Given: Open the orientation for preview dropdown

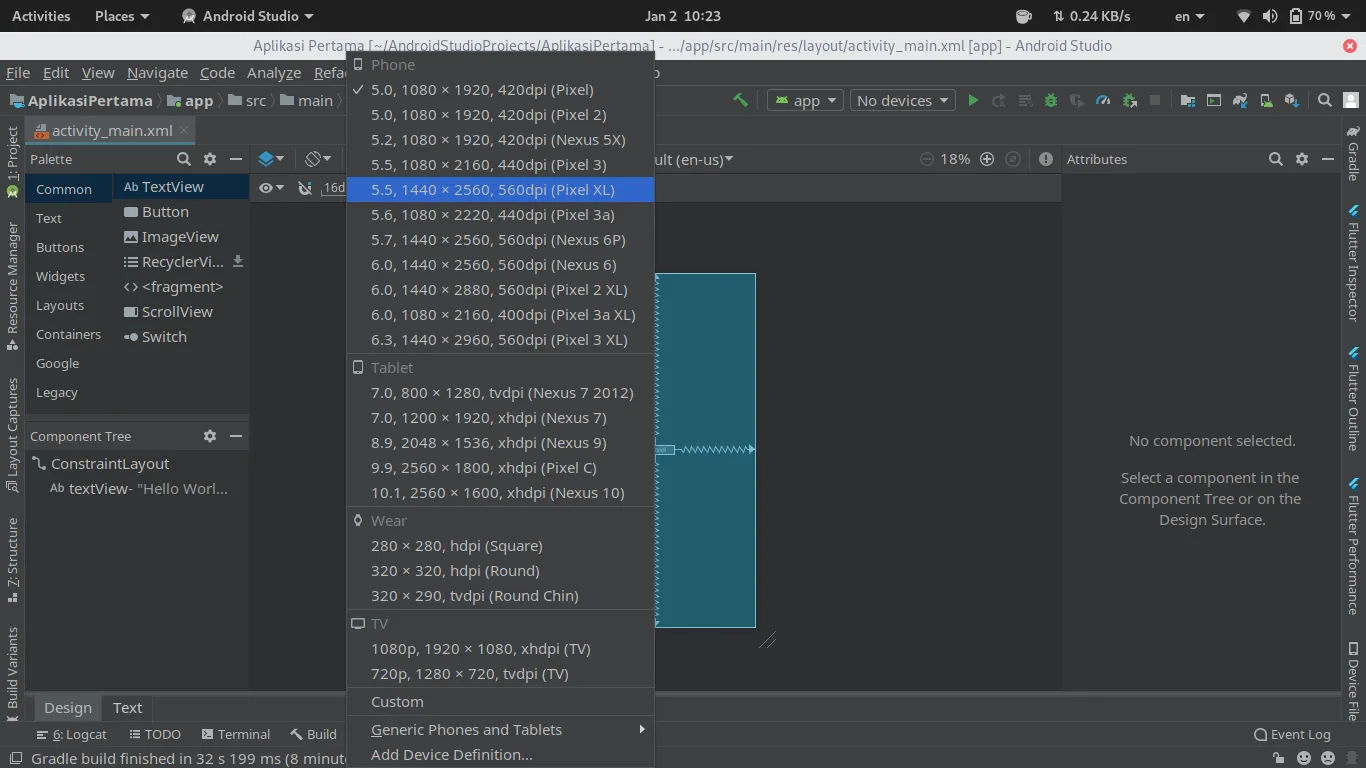Looking at the screenshot, I should click(x=318, y=159).
